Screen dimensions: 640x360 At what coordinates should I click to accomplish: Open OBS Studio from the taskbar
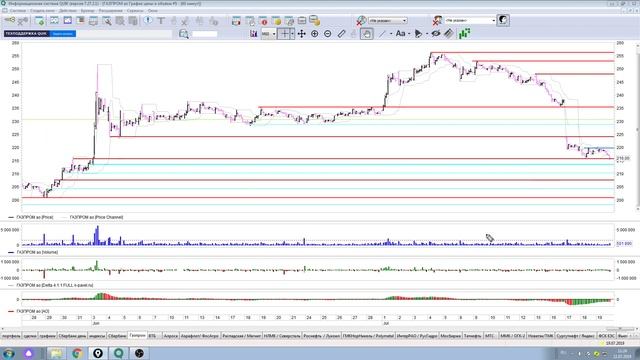point(139,353)
